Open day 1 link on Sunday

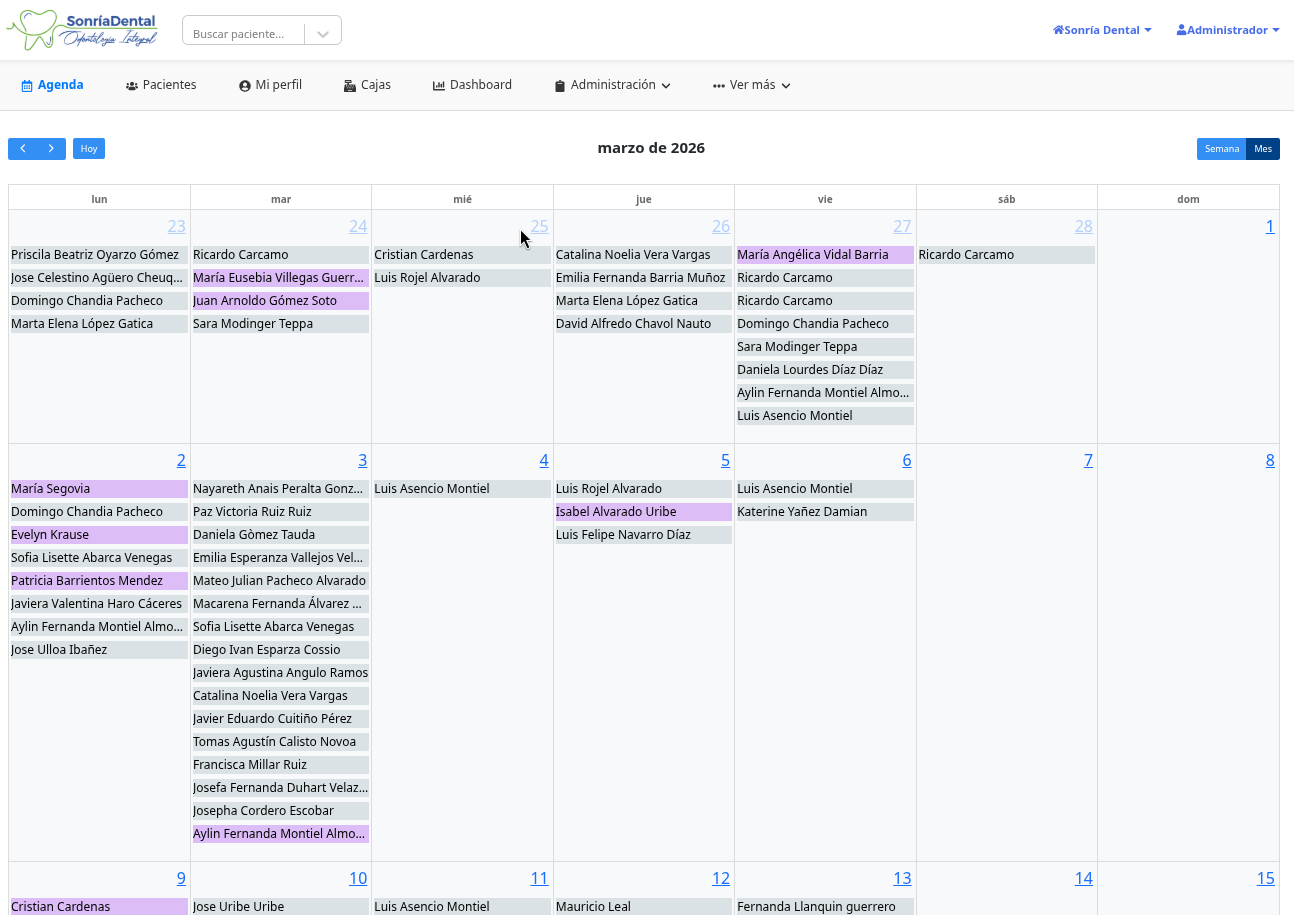coord(1270,226)
